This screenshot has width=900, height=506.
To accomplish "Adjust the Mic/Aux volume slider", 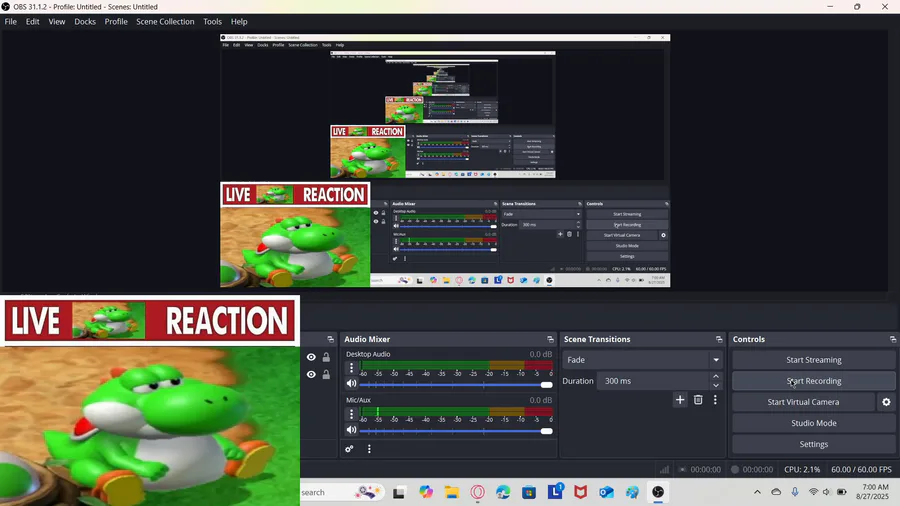I will pos(456,431).
